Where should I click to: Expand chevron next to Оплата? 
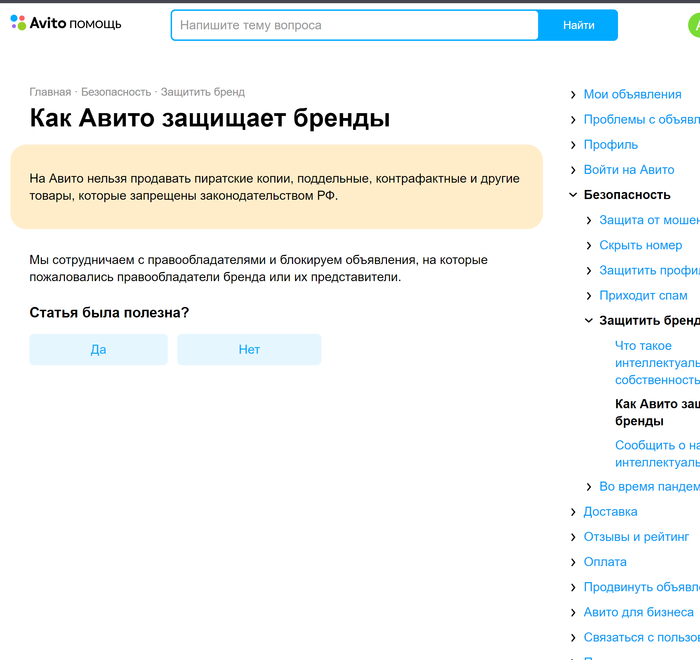pyautogui.click(x=573, y=562)
